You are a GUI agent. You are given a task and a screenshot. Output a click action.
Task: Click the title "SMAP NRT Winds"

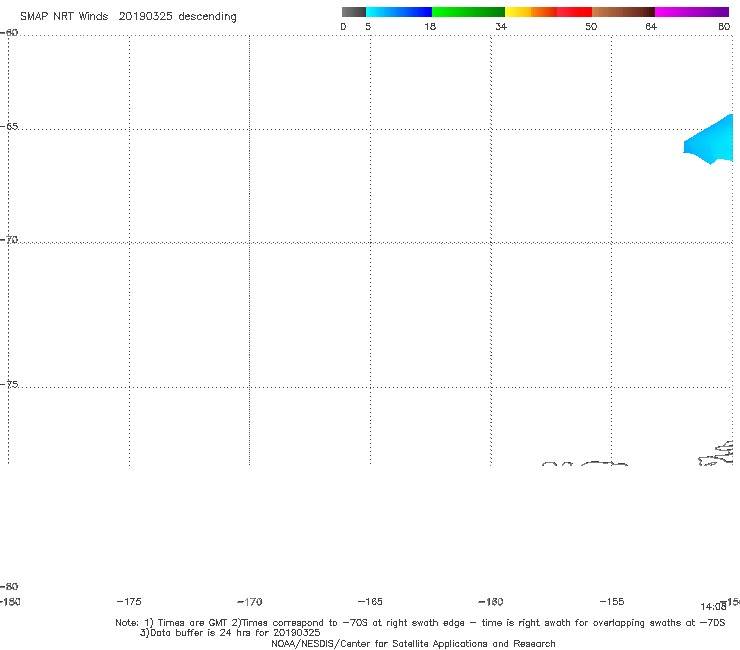64,17
